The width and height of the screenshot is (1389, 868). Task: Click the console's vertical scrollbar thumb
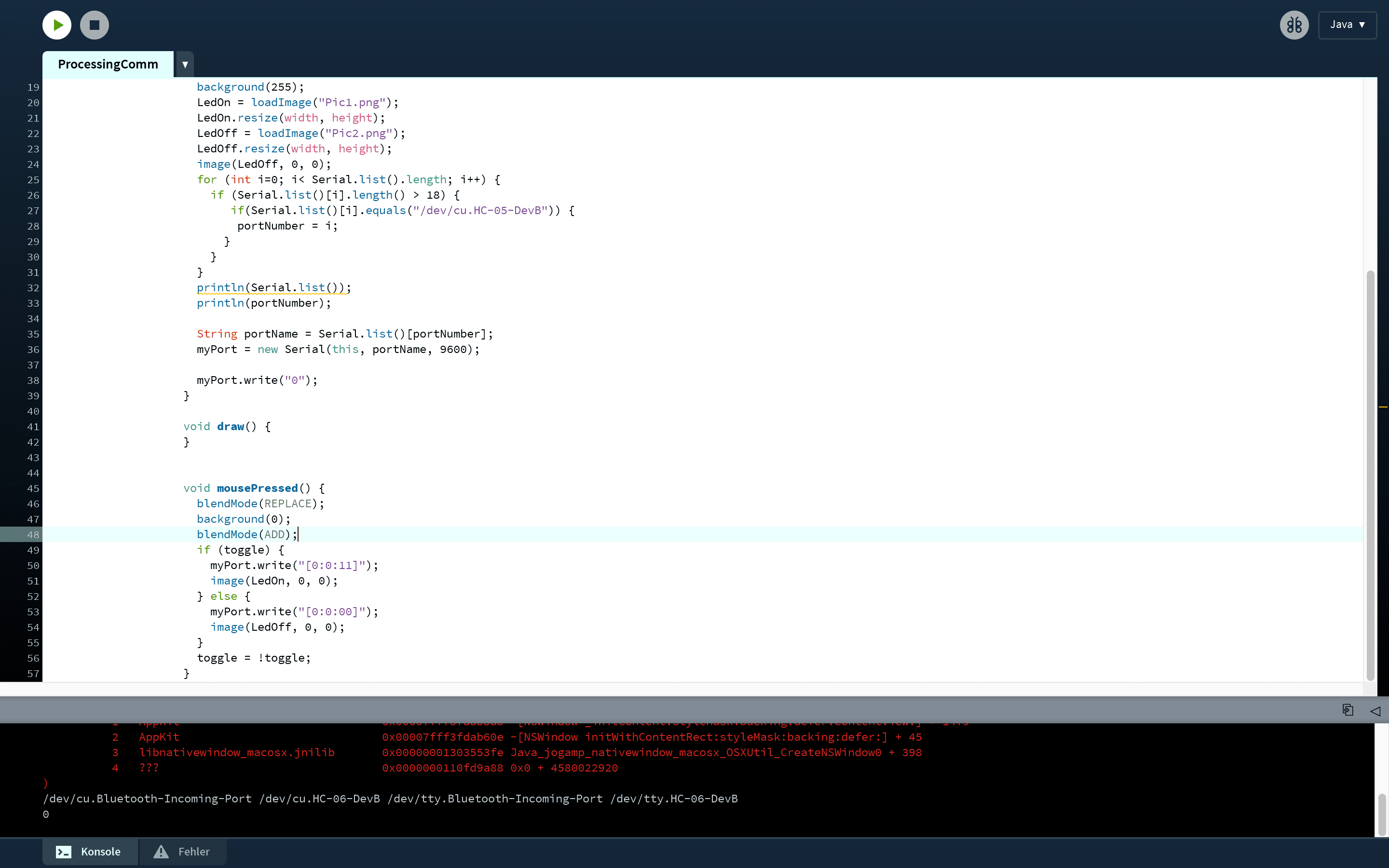[1382, 814]
